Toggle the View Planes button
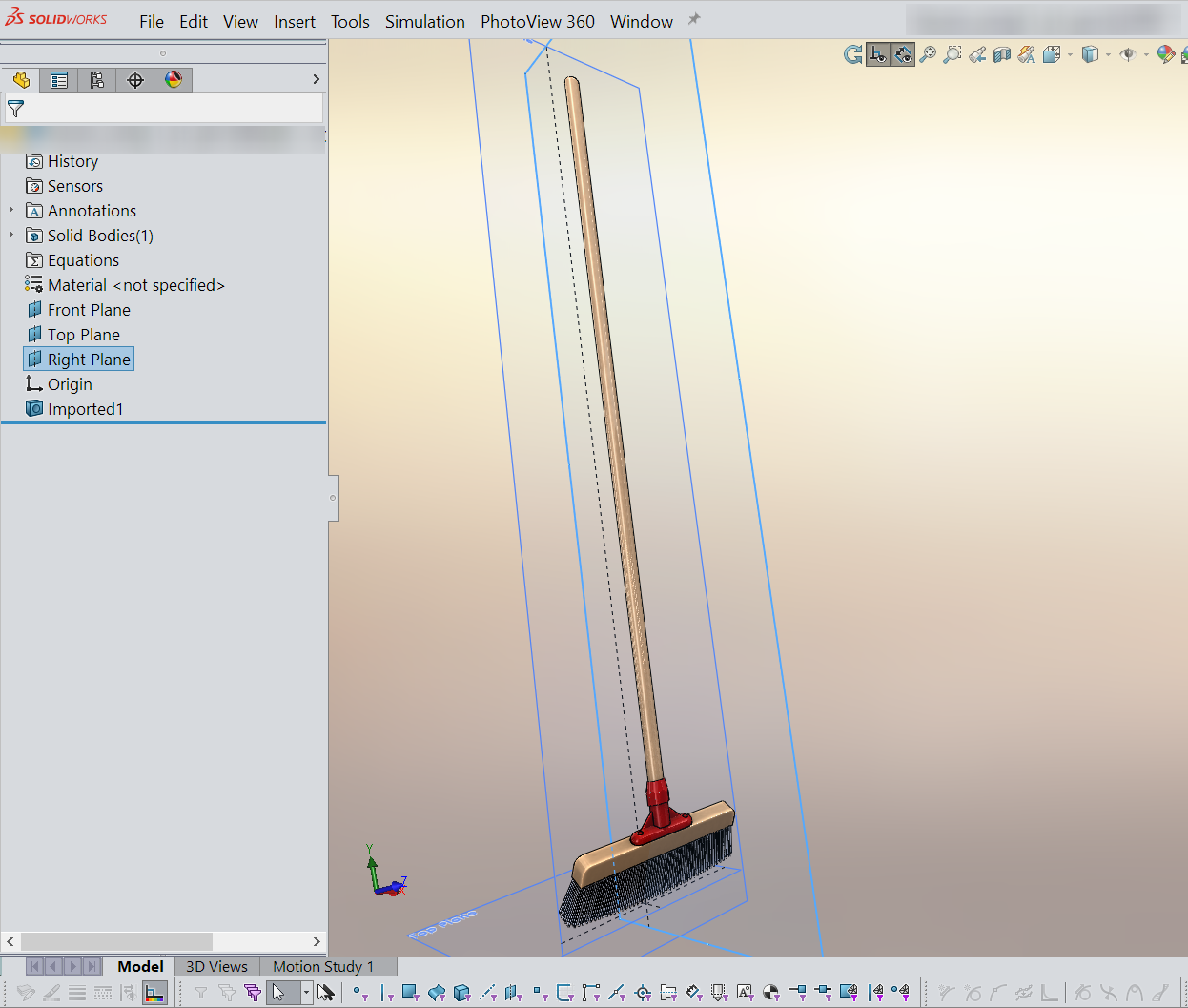Image resolution: width=1188 pixels, height=1008 pixels. [903, 54]
